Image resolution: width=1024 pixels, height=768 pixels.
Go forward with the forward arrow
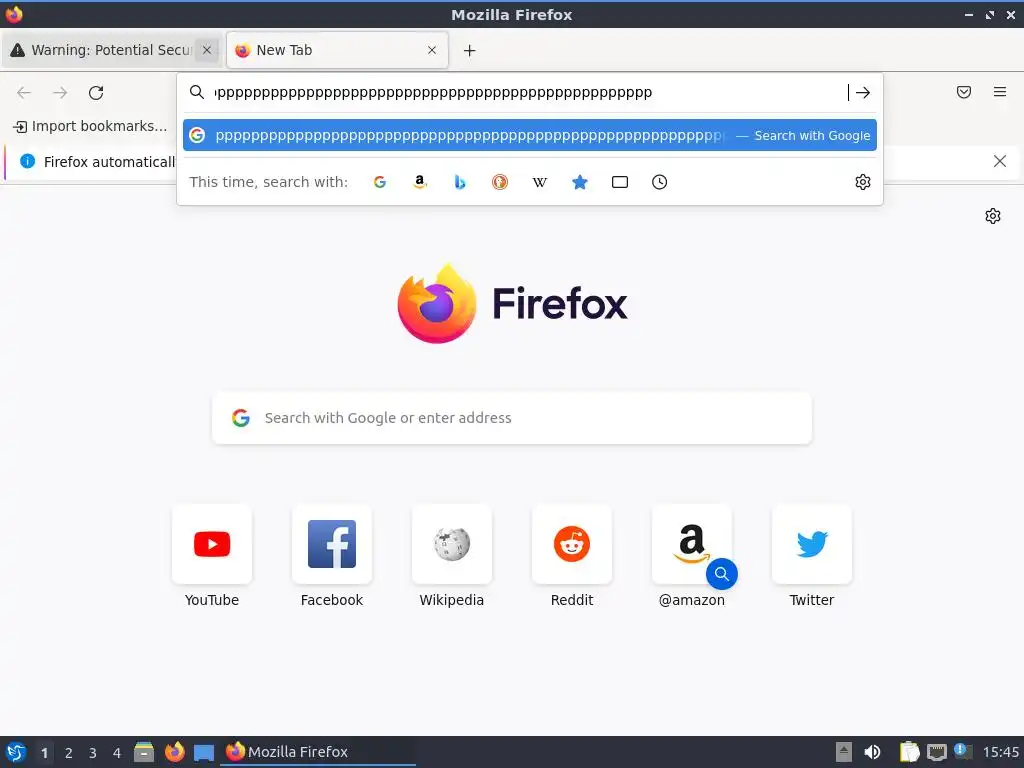pos(60,93)
